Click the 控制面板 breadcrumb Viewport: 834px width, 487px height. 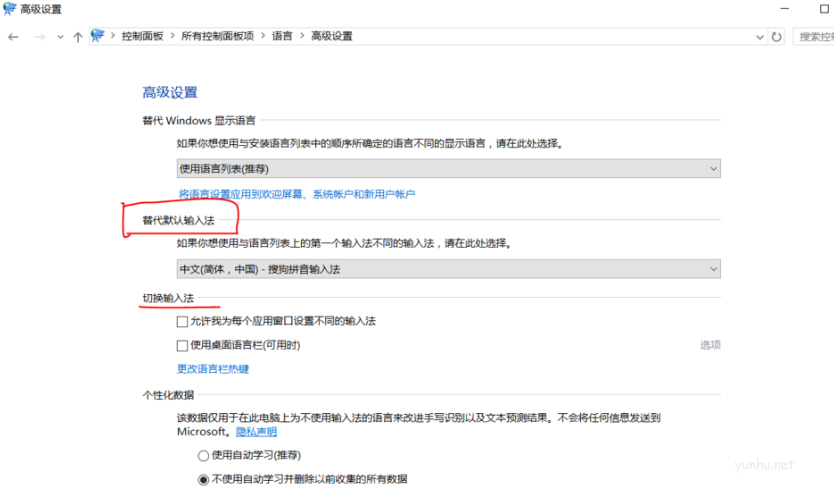pos(142,36)
